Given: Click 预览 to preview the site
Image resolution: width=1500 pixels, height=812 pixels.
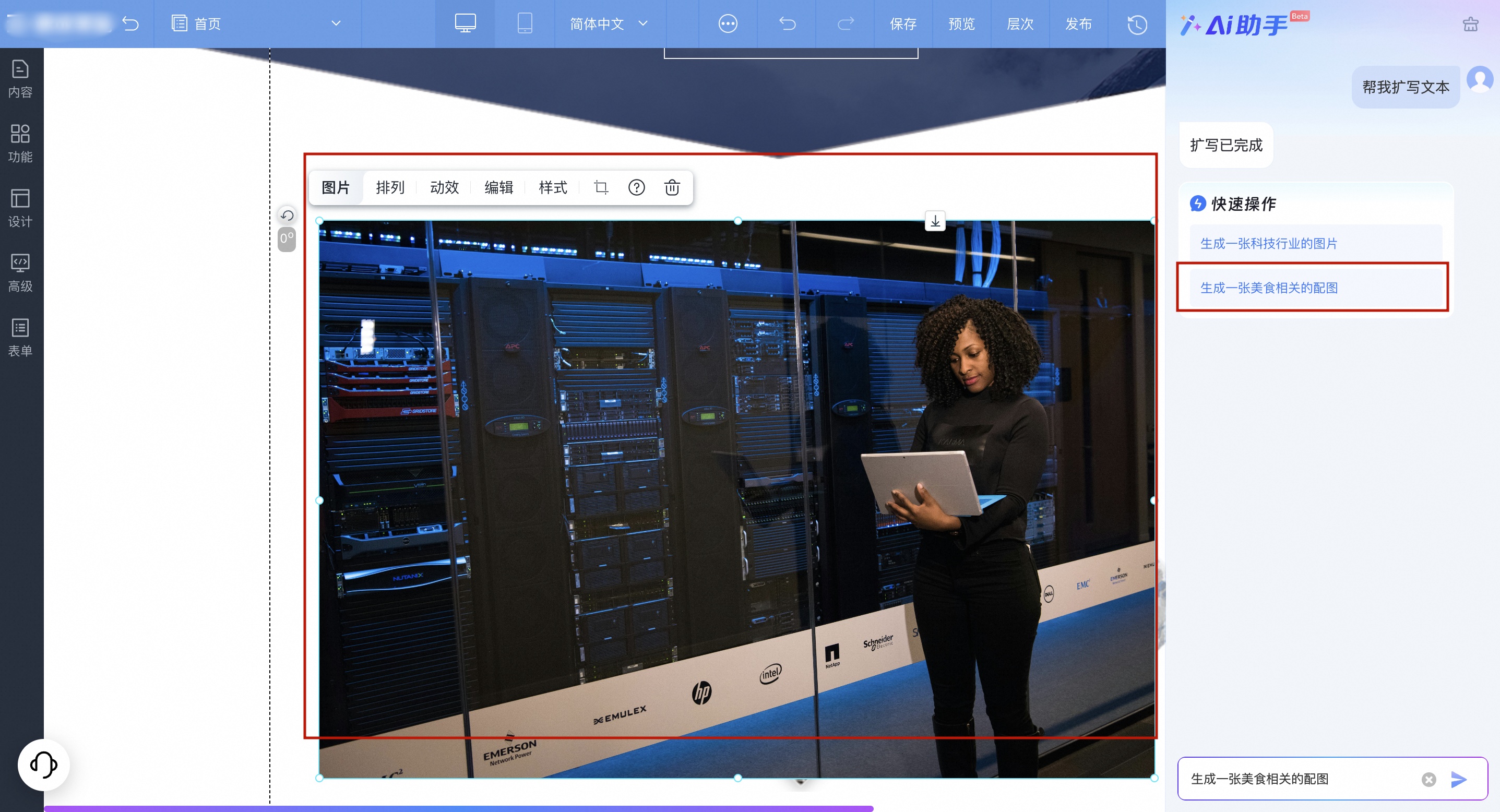Looking at the screenshot, I should pyautogui.click(x=961, y=24).
